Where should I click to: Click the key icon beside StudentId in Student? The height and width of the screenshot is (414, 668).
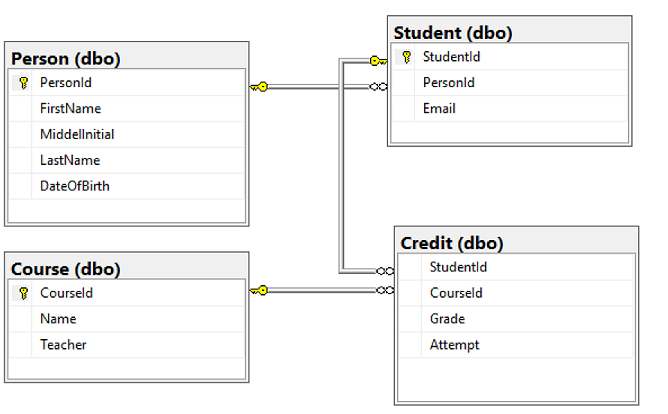click(x=406, y=57)
